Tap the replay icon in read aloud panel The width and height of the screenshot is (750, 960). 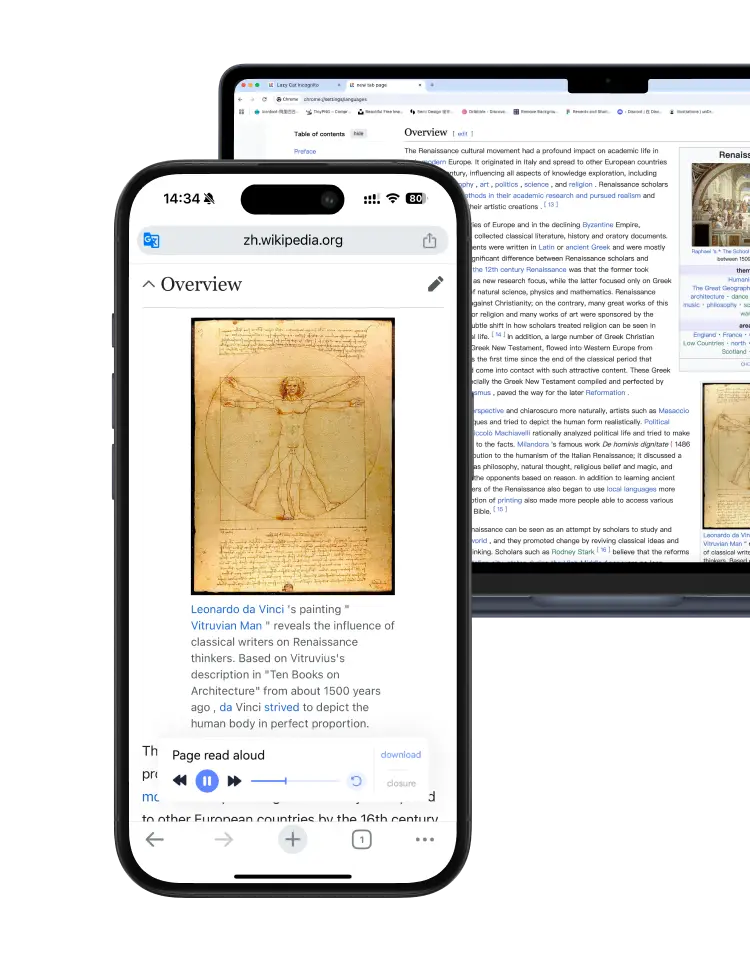355,781
